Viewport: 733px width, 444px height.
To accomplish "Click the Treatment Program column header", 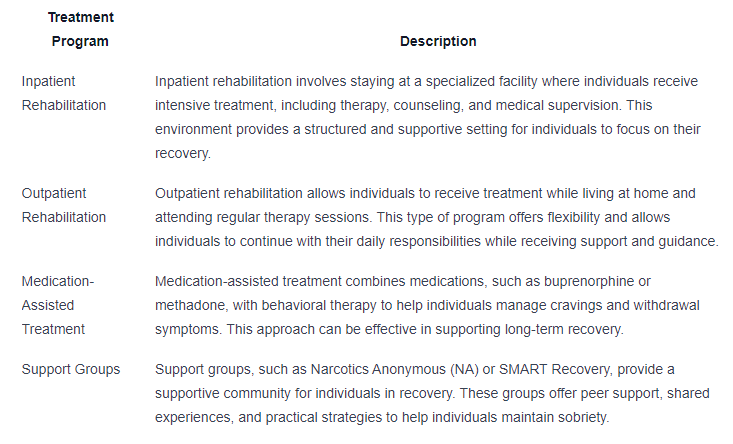I will pyautogui.click(x=80, y=30).
